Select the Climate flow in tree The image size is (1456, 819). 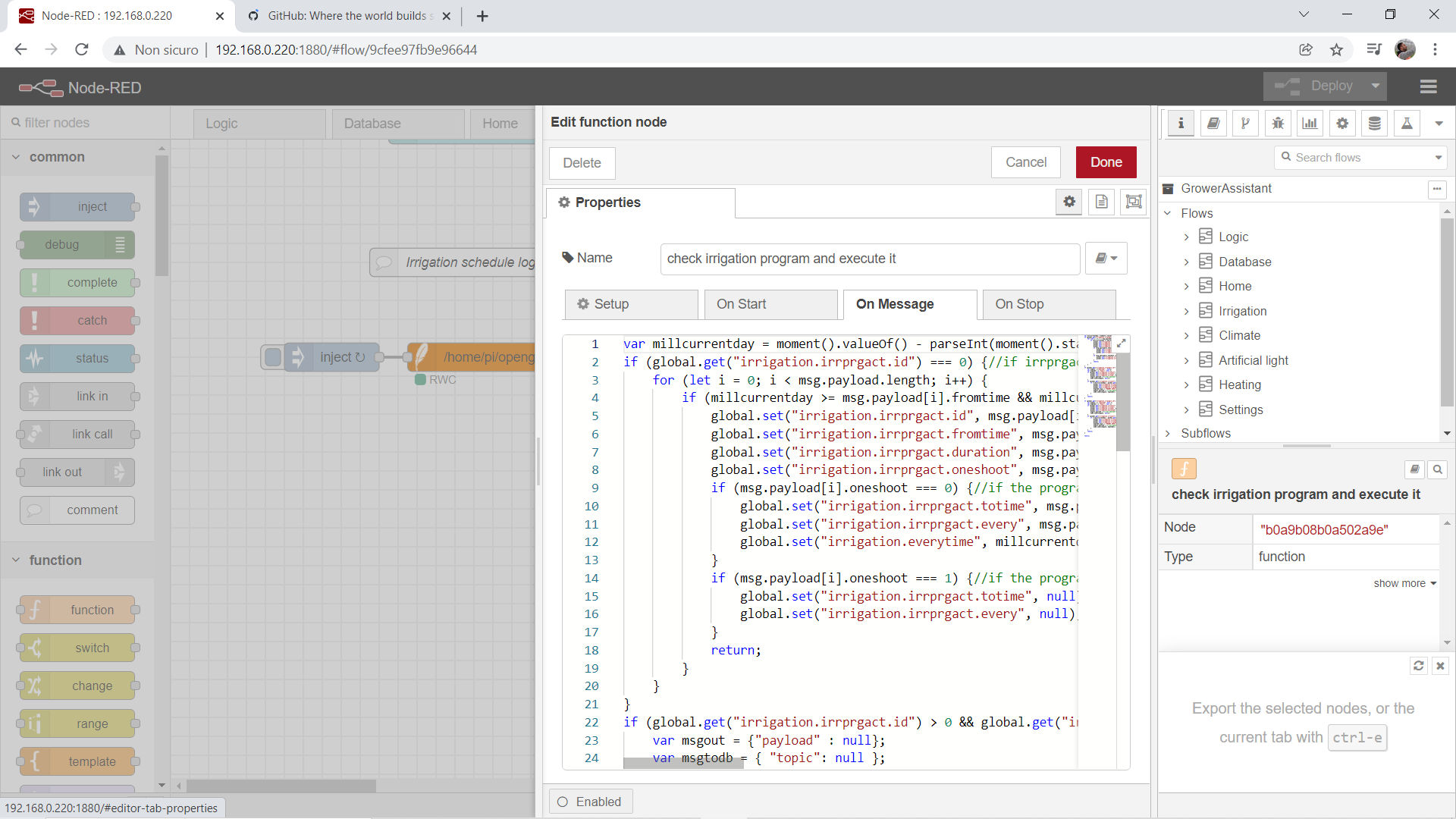pyautogui.click(x=1239, y=335)
